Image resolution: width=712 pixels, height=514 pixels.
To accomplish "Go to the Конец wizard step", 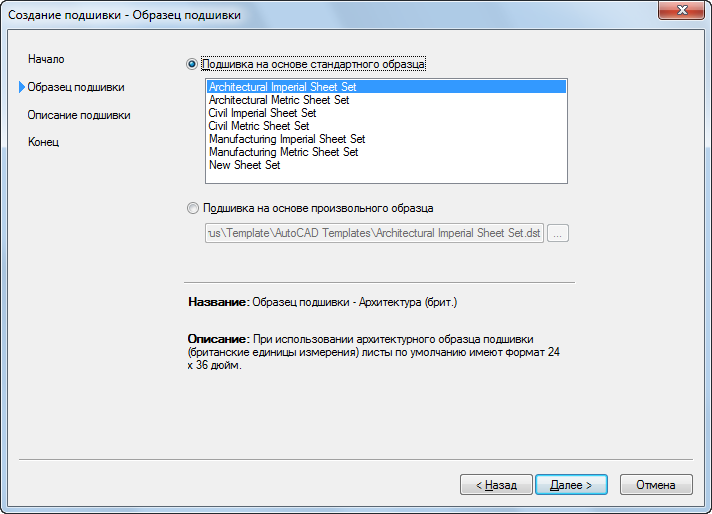I will [44, 142].
